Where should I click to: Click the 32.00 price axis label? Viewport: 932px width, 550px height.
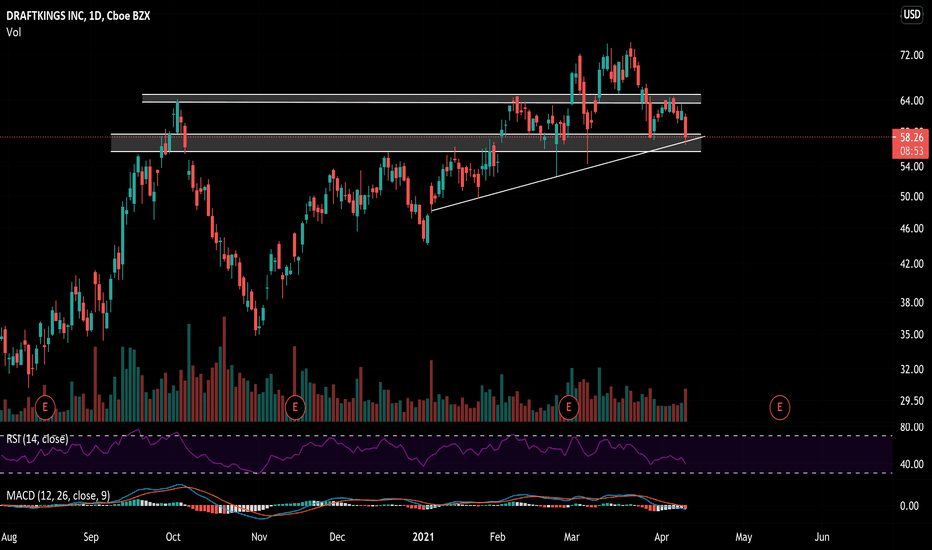tap(912, 370)
